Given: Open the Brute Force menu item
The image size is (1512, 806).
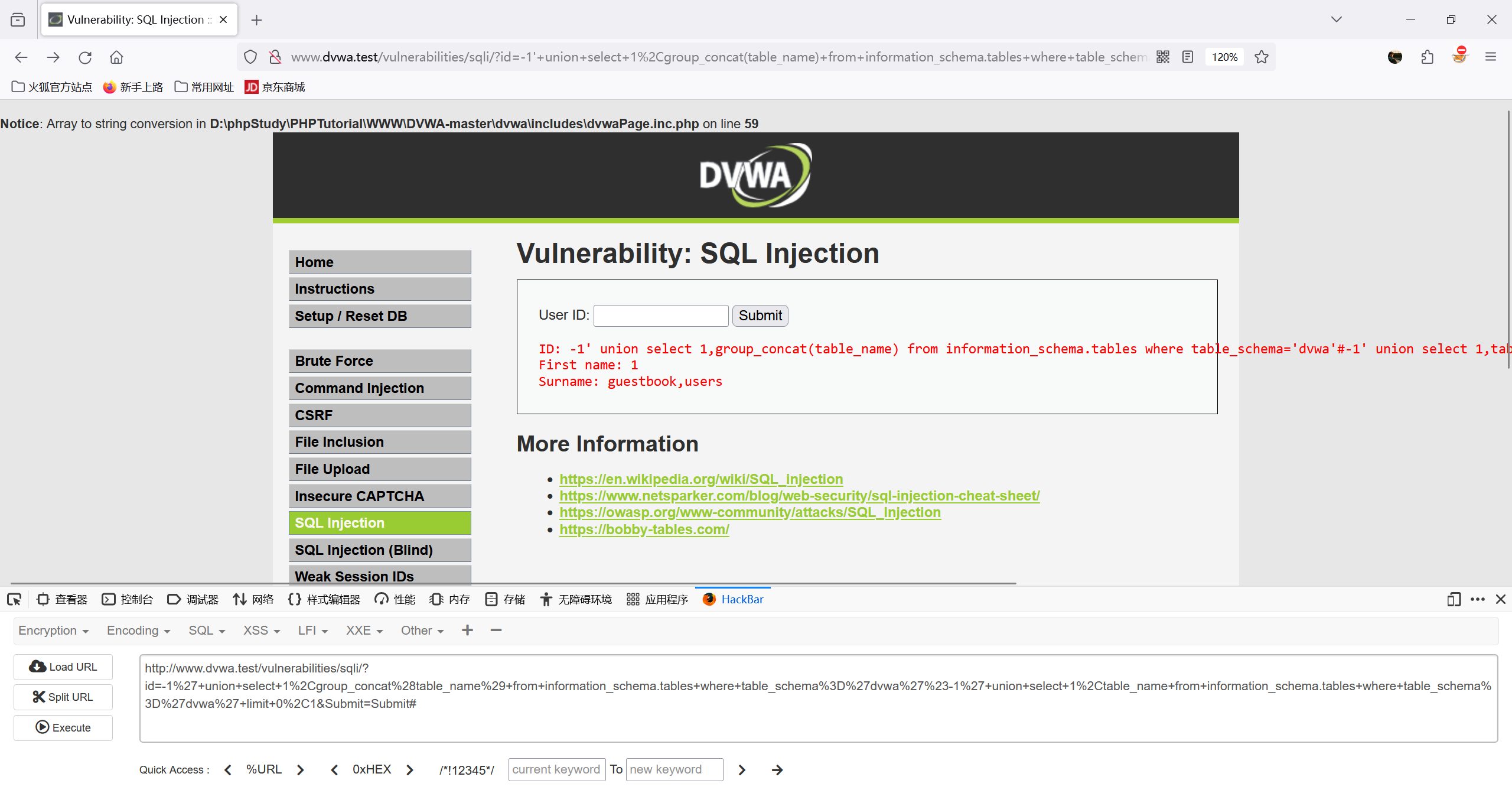Looking at the screenshot, I should point(380,361).
